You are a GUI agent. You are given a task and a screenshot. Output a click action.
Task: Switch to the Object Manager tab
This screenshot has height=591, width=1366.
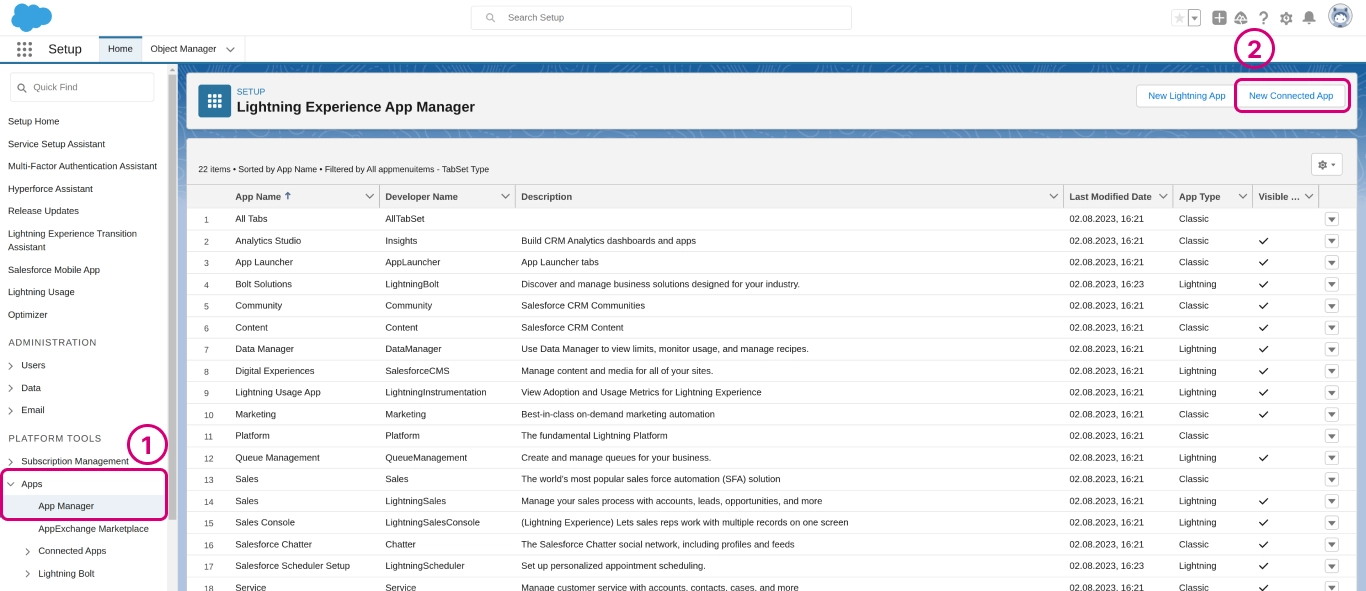point(183,49)
